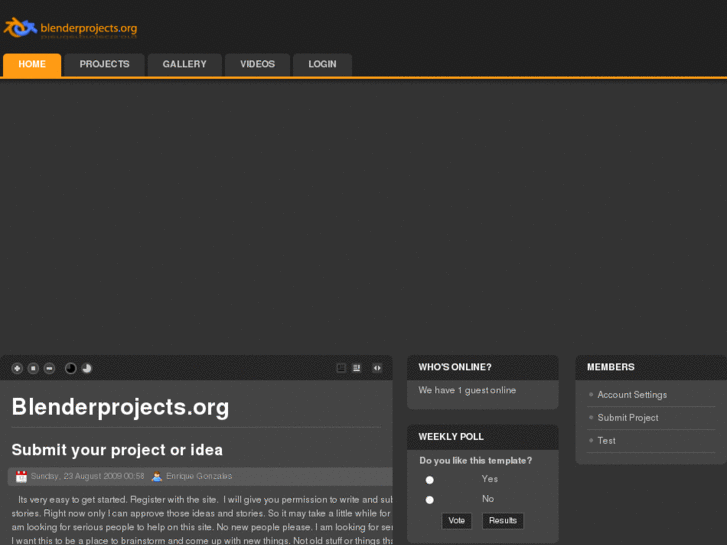727x545 pixels.
Task: Reset font size with square icon
Action: 33,368
